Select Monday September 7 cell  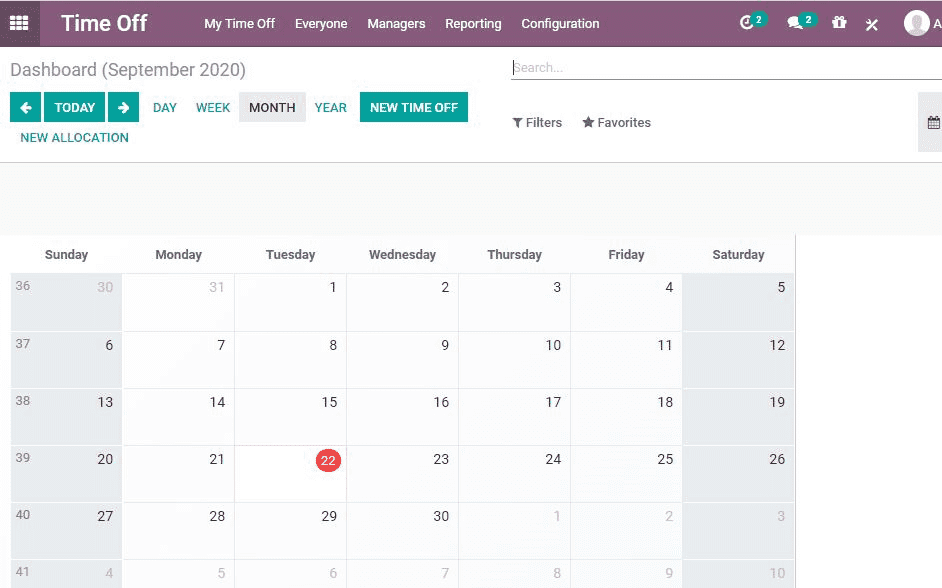point(178,360)
